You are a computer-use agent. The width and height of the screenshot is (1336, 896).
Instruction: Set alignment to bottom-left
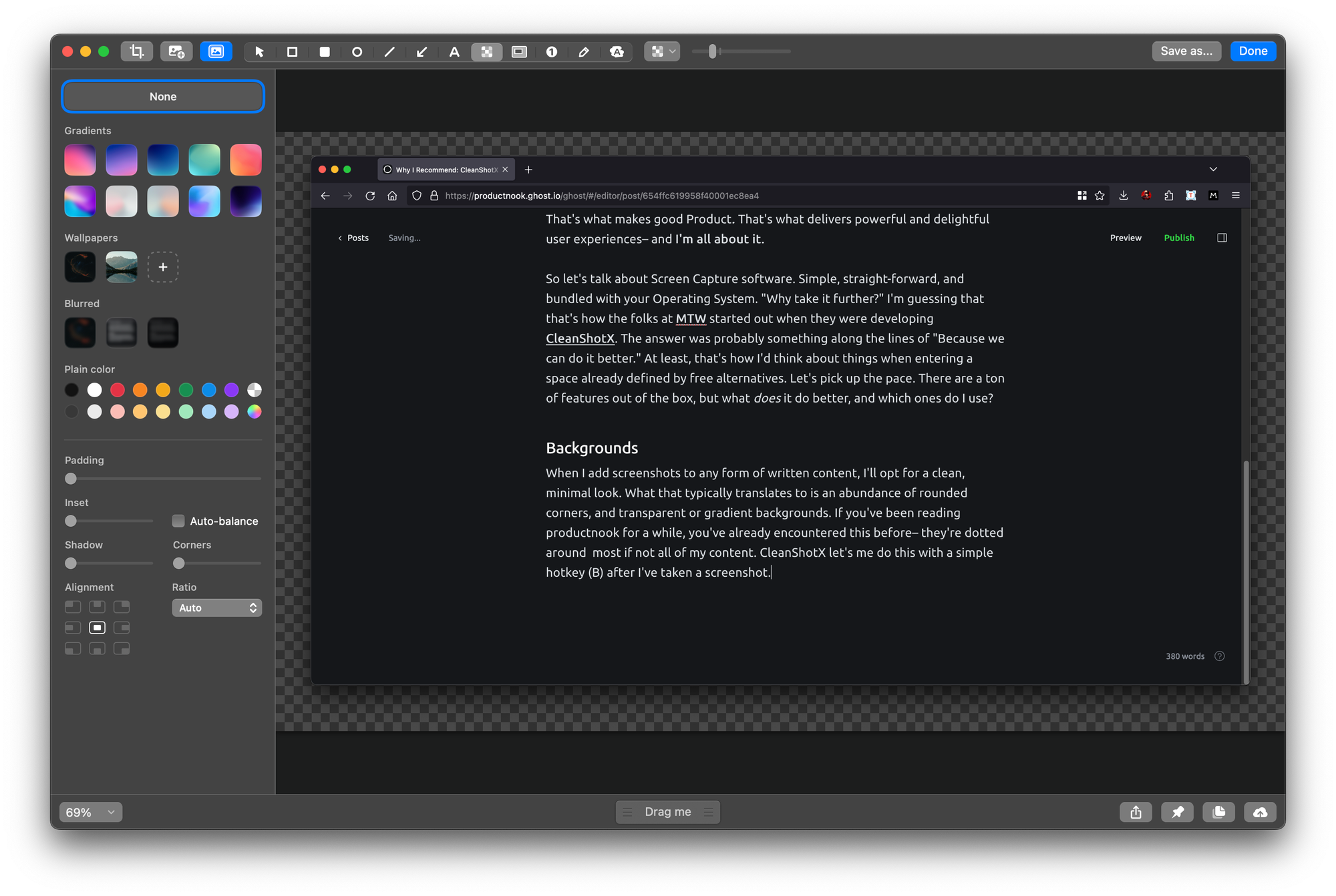pos(73,649)
